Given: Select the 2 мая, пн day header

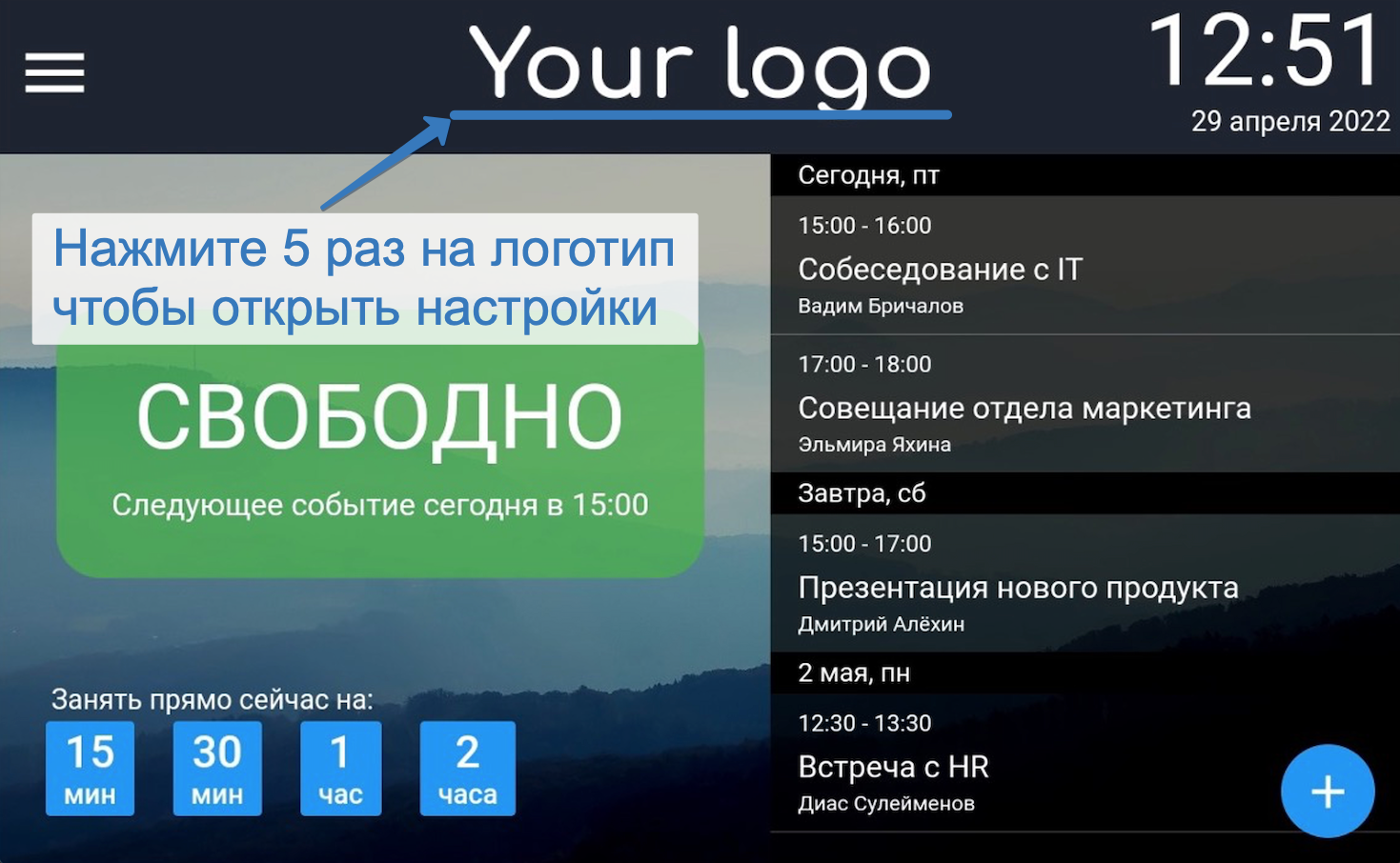Looking at the screenshot, I should pyautogui.click(x=1085, y=673).
